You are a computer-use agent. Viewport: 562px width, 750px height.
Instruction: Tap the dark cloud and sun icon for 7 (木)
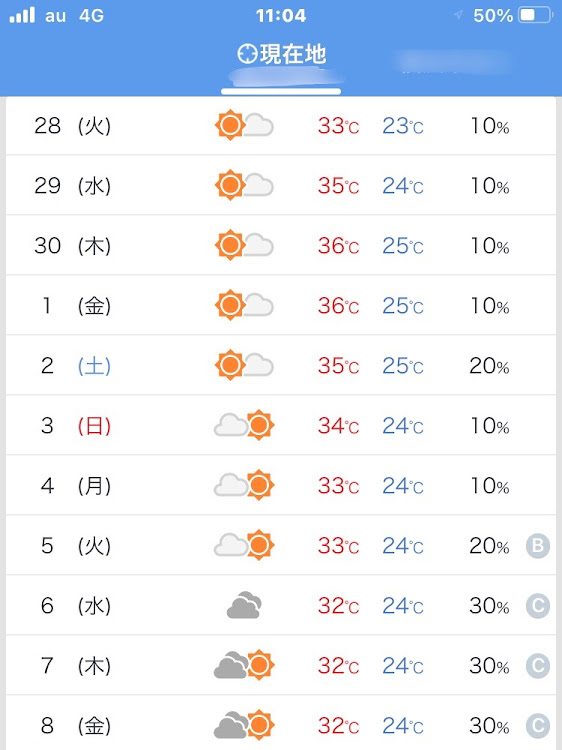pyautogui.click(x=244, y=665)
